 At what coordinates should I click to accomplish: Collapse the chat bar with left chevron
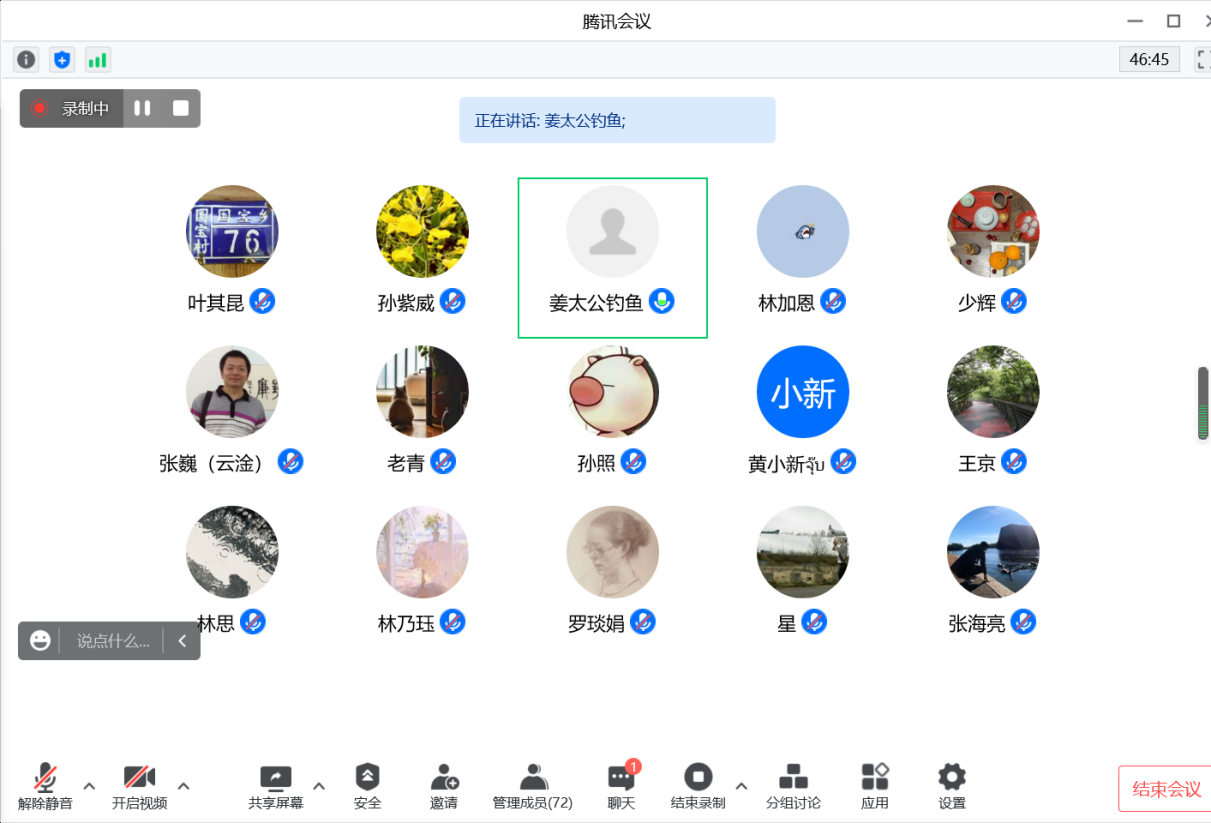pyautogui.click(x=182, y=641)
